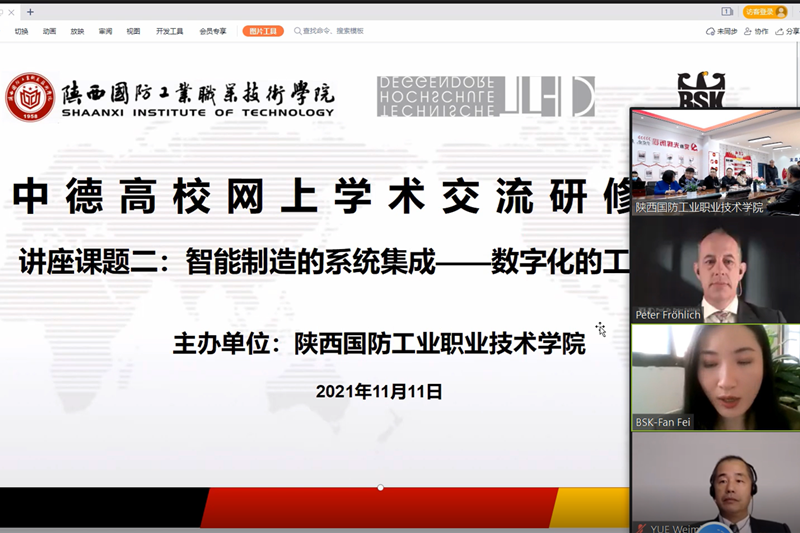
Task: Open the 协作 collaboration option
Action: [757, 31]
